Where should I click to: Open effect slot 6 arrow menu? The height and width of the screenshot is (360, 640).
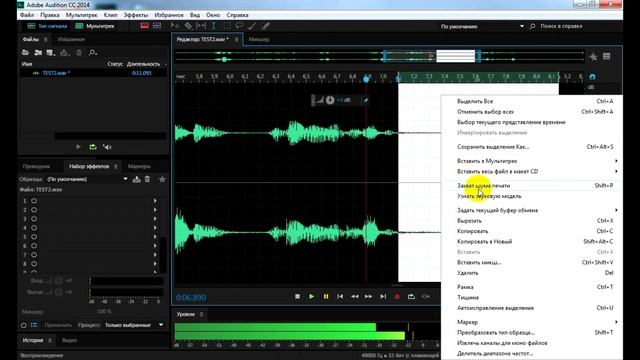(155, 246)
